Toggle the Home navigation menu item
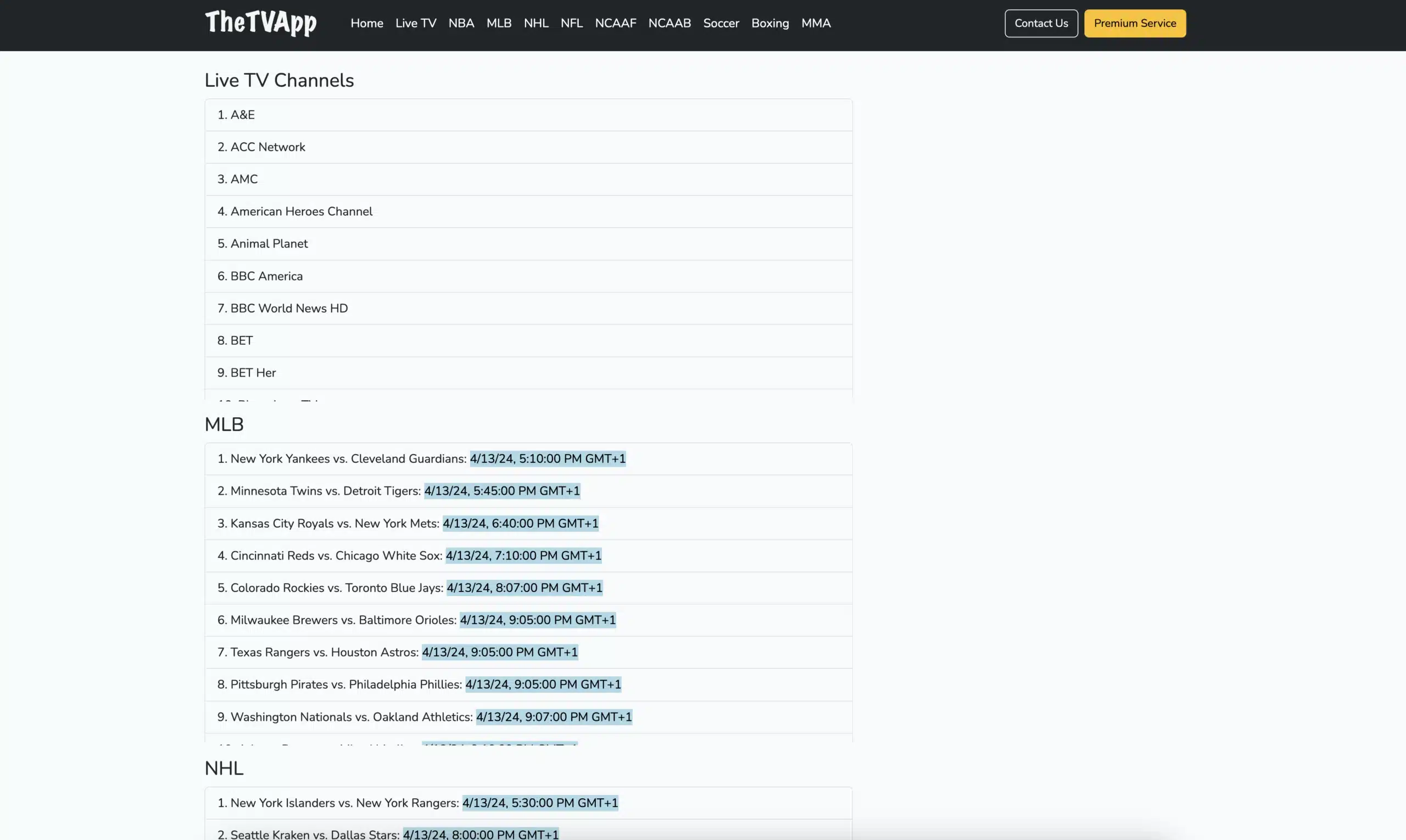This screenshot has width=1406, height=840. 367,23
